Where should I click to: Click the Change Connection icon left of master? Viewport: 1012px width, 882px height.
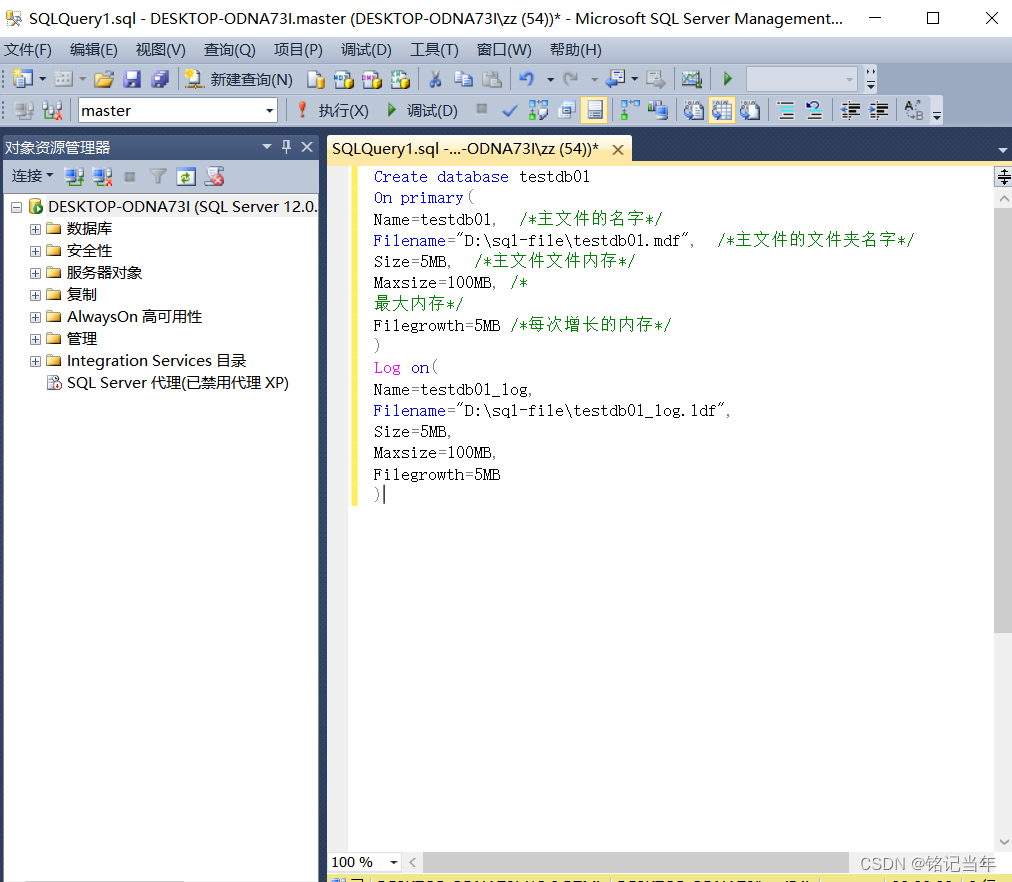pos(52,110)
